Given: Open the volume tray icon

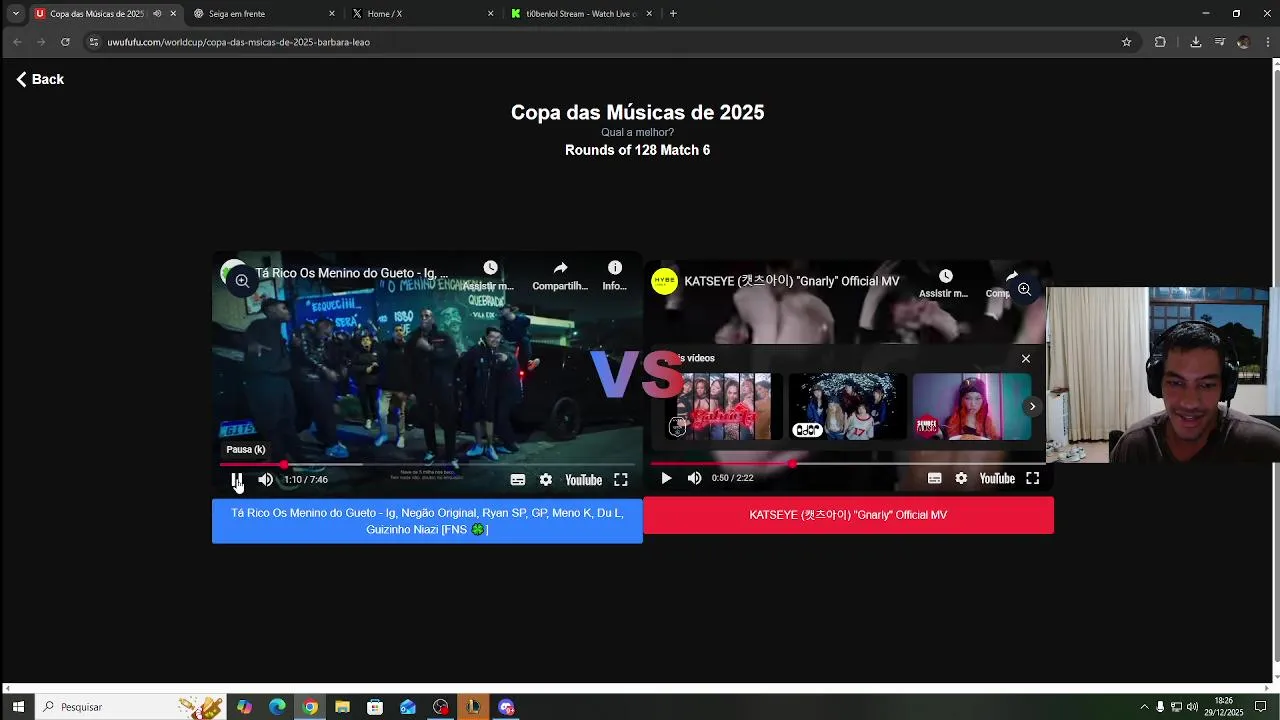Looking at the screenshot, I should coord(1192,707).
